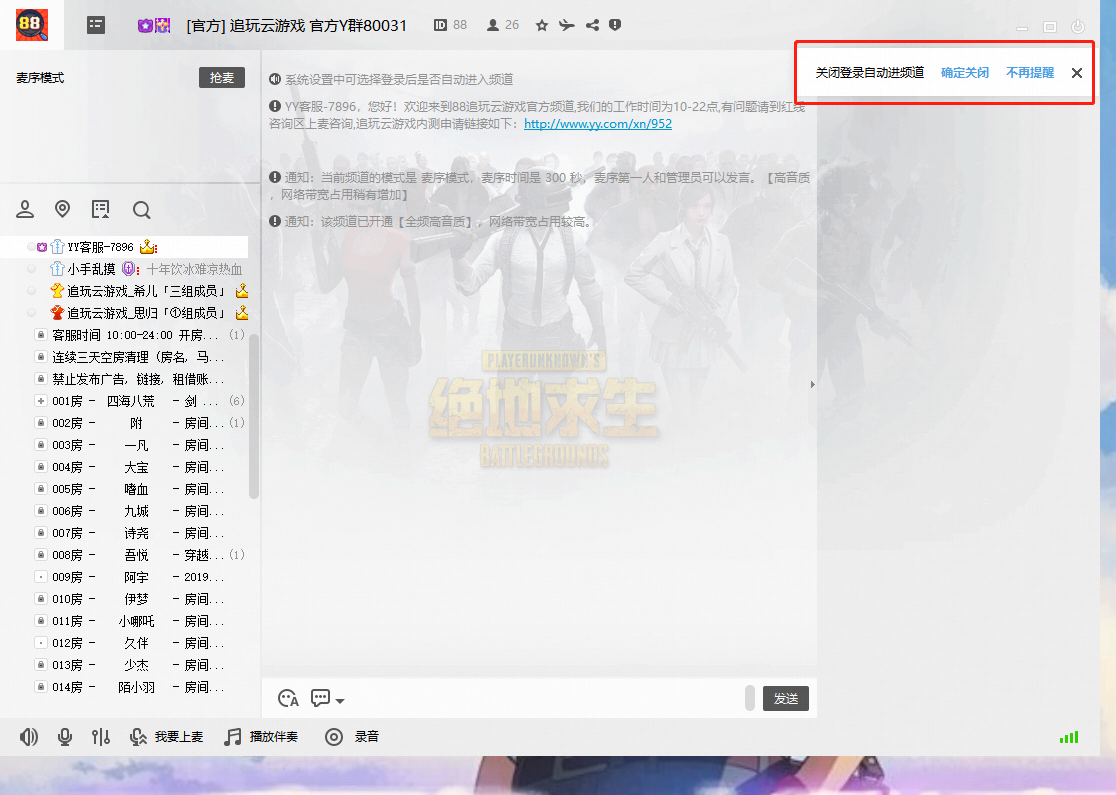Expand the 009房 阿宇 room node
This screenshot has height=795, width=1116.
point(41,576)
